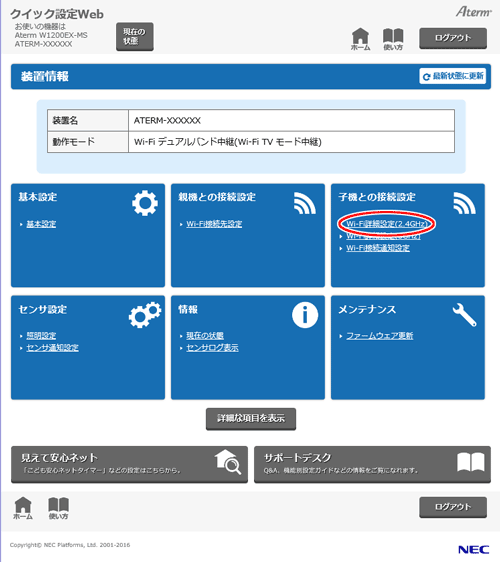The height and width of the screenshot is (562, 500).
Task: Open the サポートデスク banner
Action: point(372,464)
